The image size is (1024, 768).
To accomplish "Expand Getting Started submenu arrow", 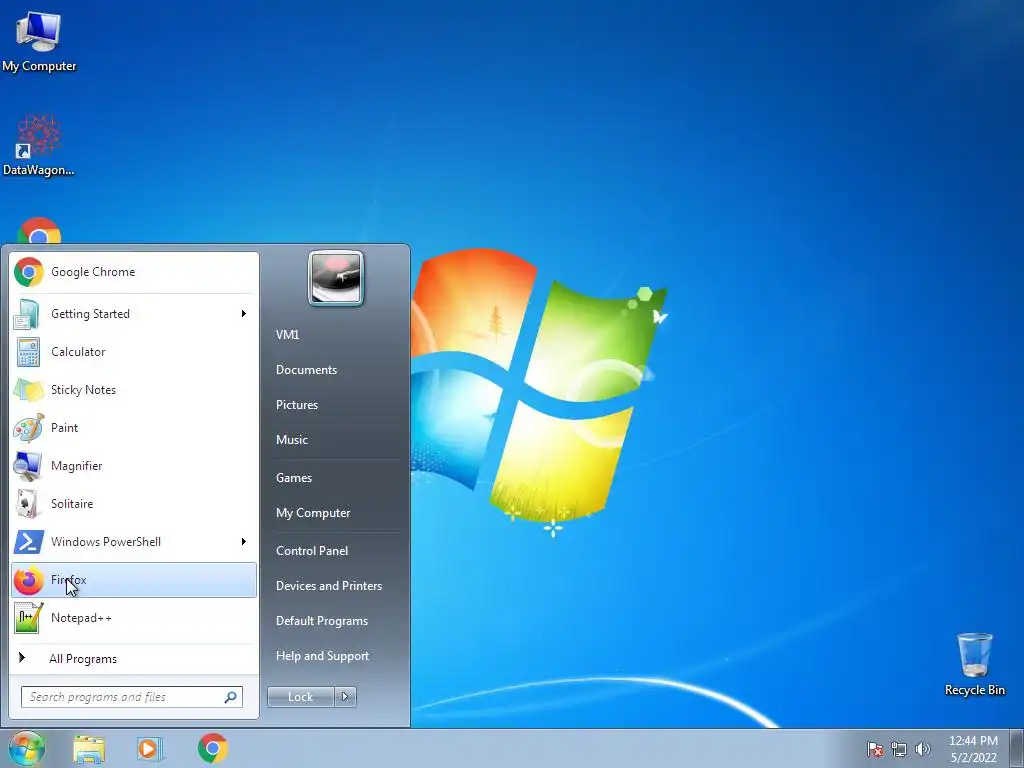I will coord(244,314).
